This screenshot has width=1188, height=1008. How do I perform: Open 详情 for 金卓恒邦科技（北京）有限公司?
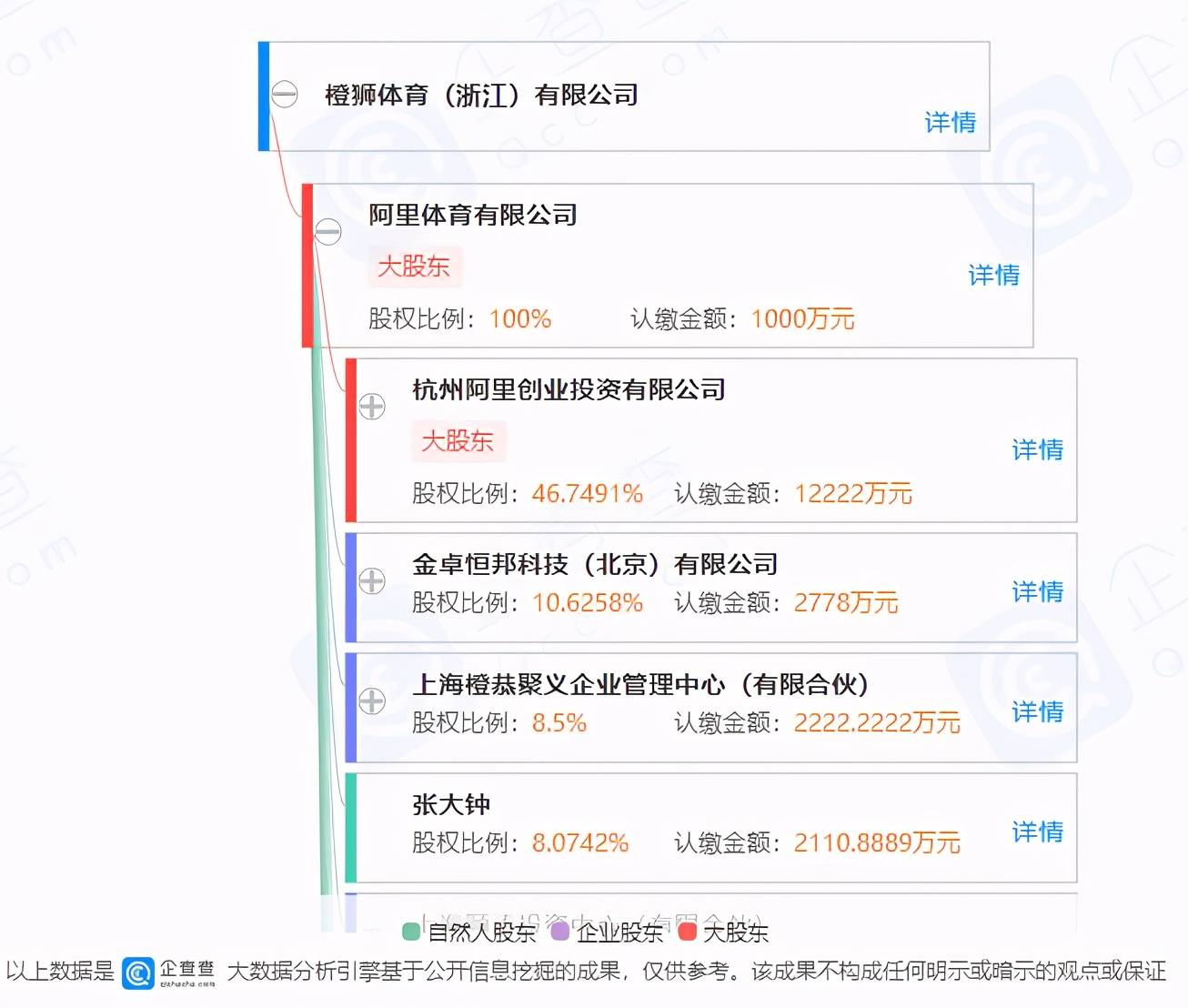click(1037, 591)
